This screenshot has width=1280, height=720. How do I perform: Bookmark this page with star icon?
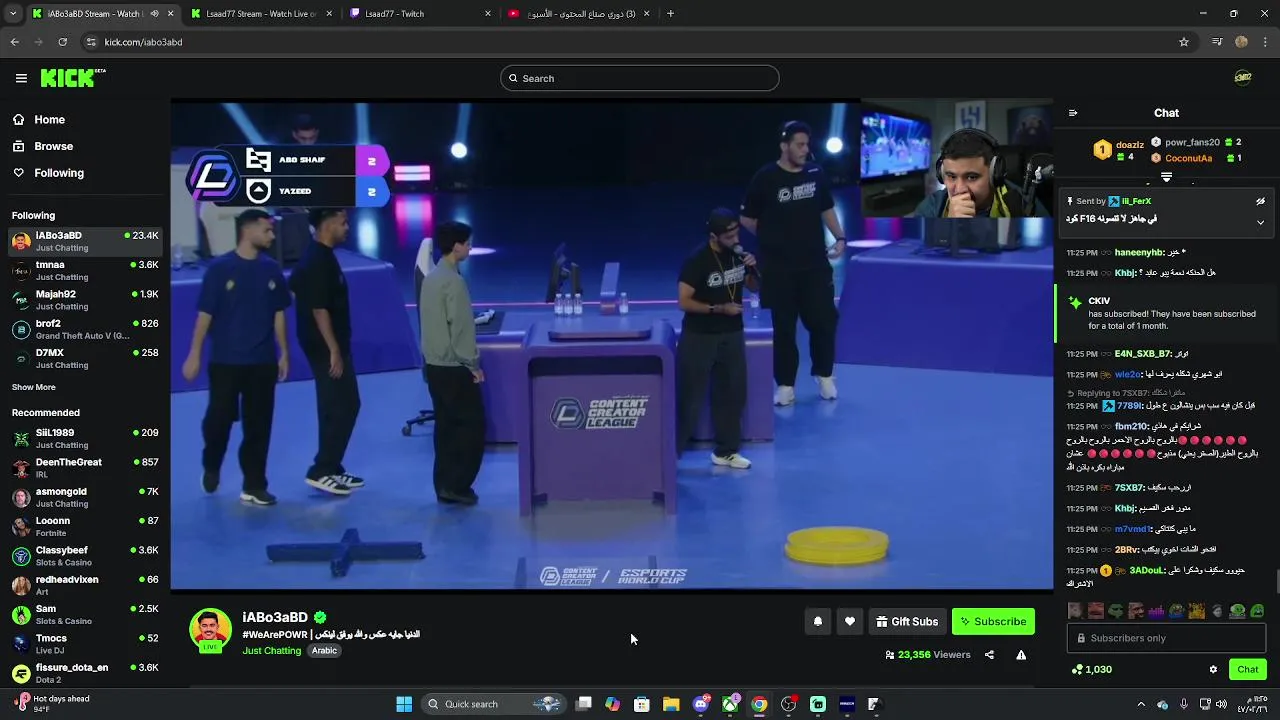tap(1184, 42)
